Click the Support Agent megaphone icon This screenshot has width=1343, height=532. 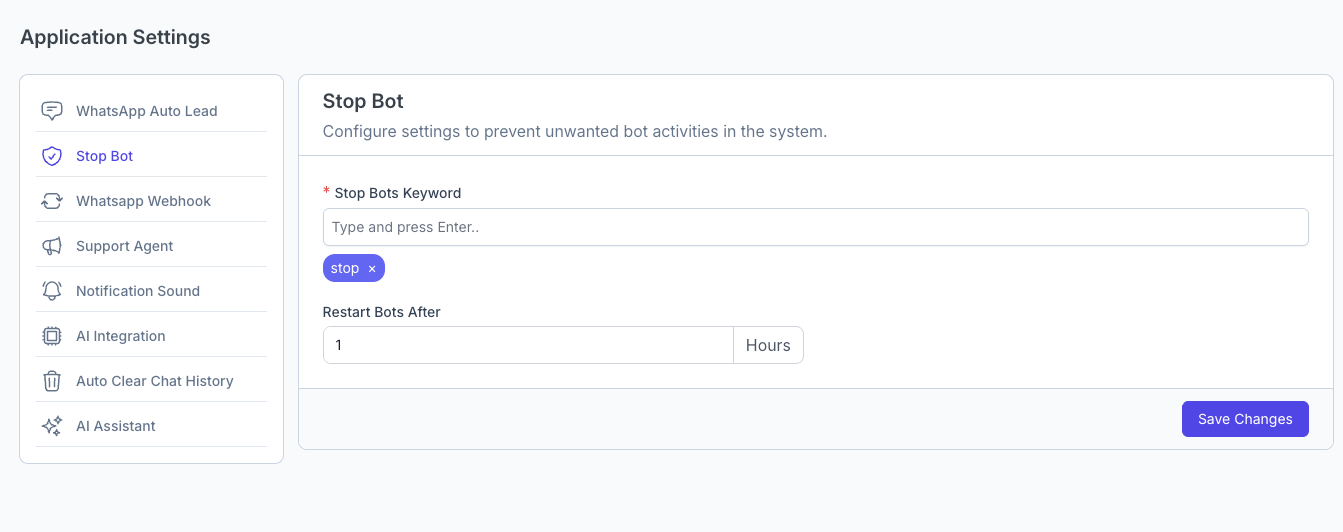click(x=52, y=246)
